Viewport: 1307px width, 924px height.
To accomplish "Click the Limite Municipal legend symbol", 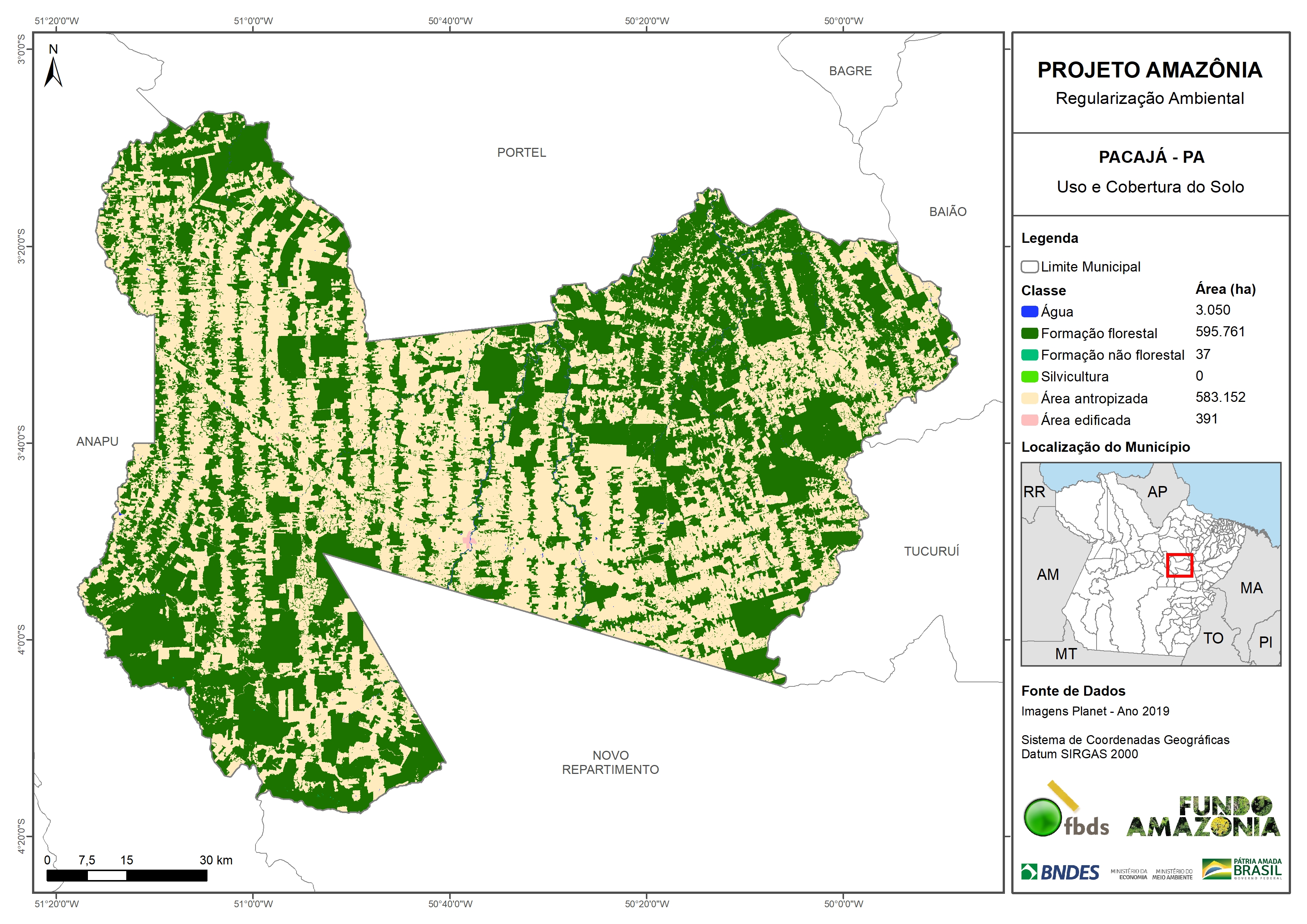I will [1029, 266].
